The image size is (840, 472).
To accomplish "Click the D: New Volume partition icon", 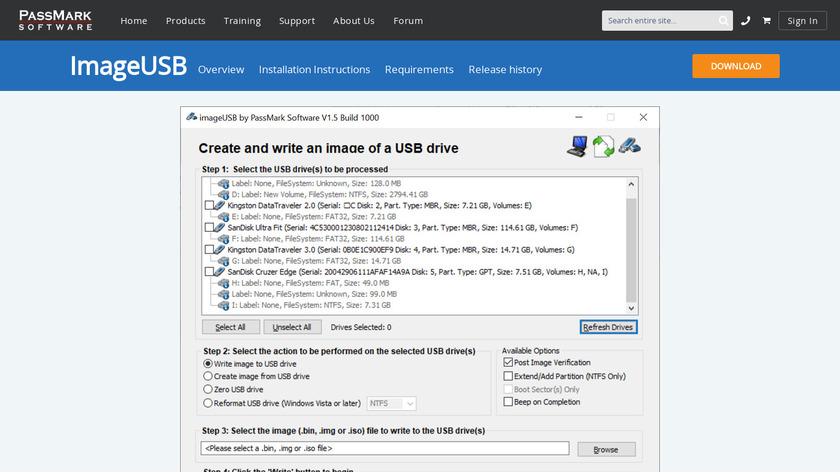I will [224, 194].
